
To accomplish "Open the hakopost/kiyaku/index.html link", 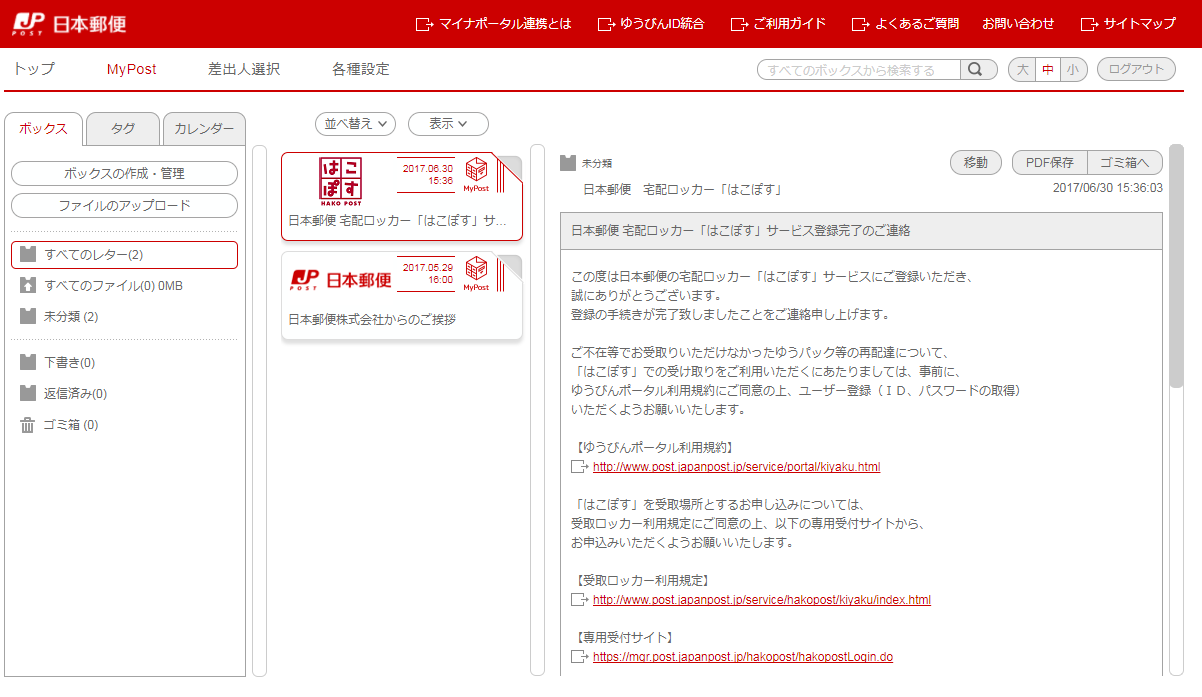I will (x=762, y=600).
